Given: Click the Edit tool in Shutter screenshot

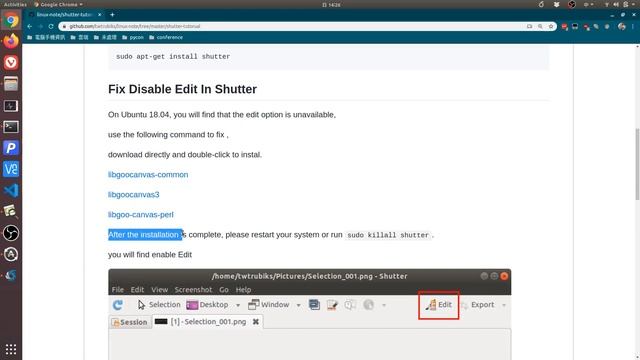Looking at the screenshot, I should tap(439, 305).
